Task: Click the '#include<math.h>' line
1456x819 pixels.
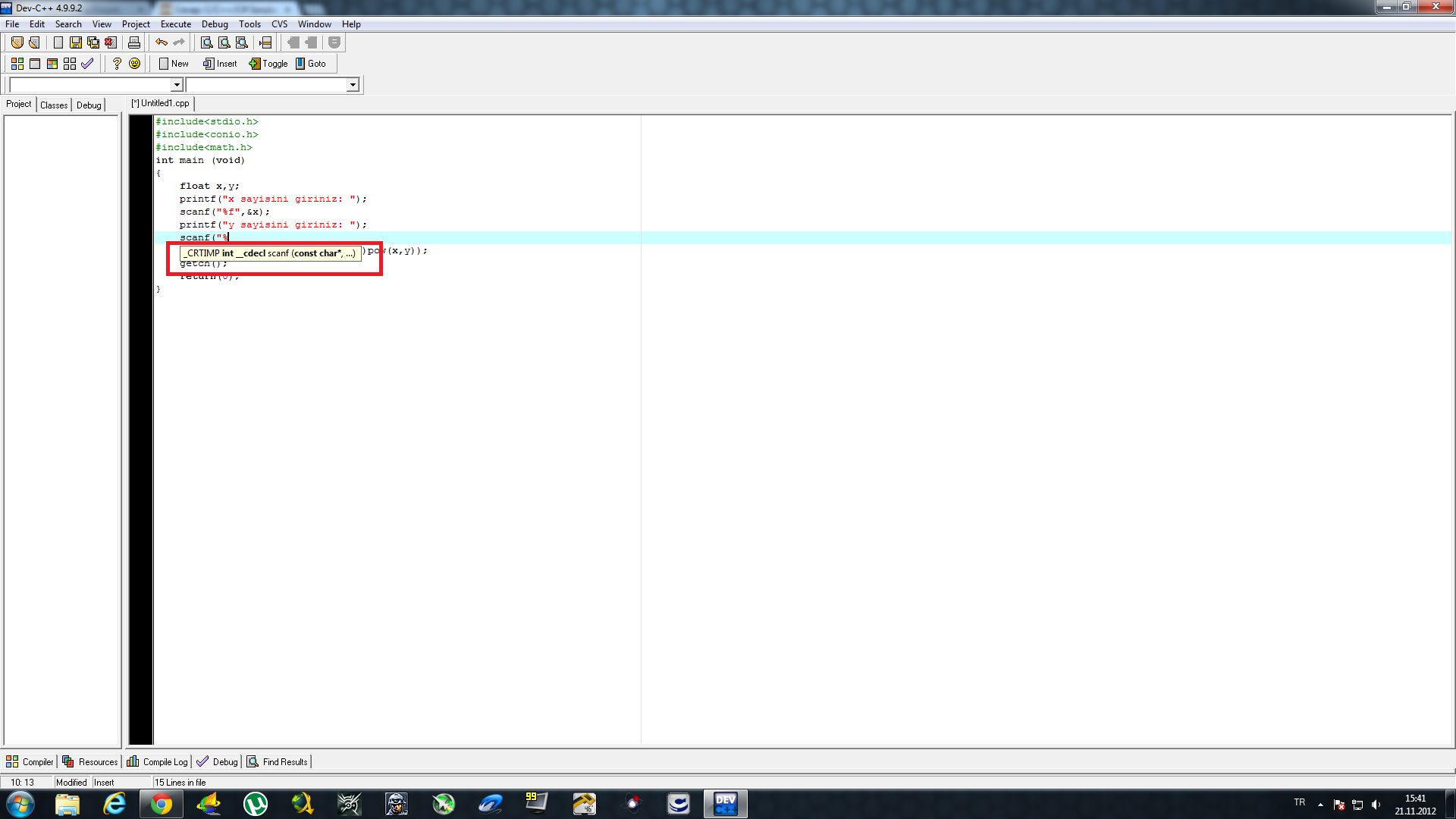Action: coord(204,147)
